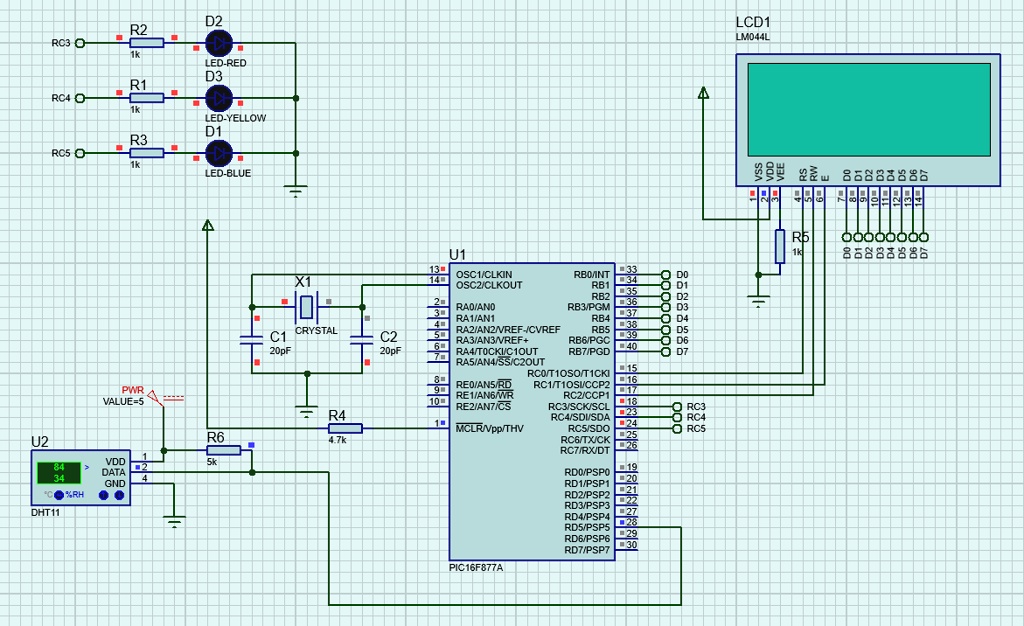
Task: Click power arrow terminal left of LCD
Action: click(703, 93)
